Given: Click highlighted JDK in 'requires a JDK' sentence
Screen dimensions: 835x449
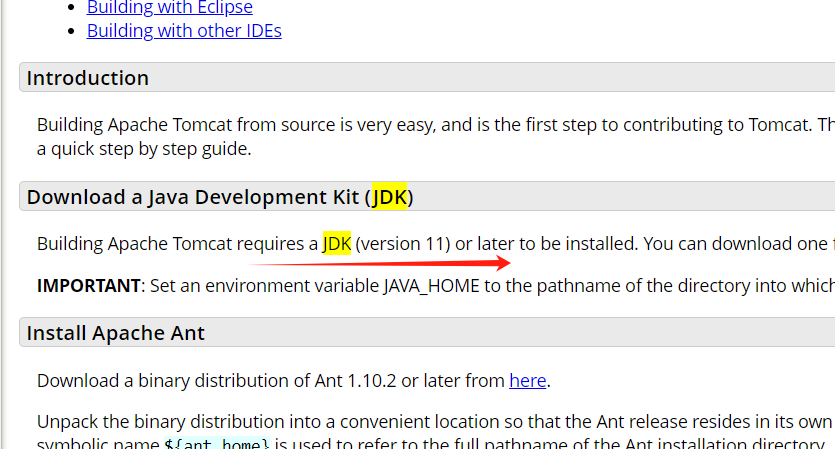Looking at the screenshot, I should coord(337,243).
